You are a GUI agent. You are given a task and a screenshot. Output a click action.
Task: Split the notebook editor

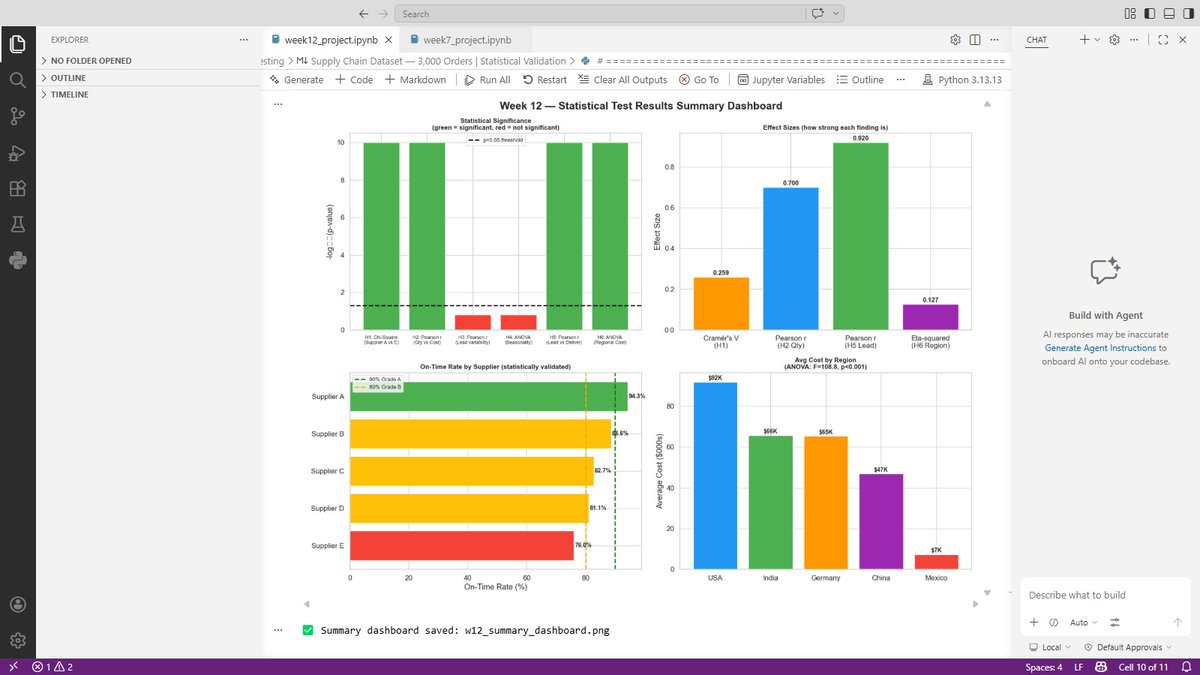975,40
